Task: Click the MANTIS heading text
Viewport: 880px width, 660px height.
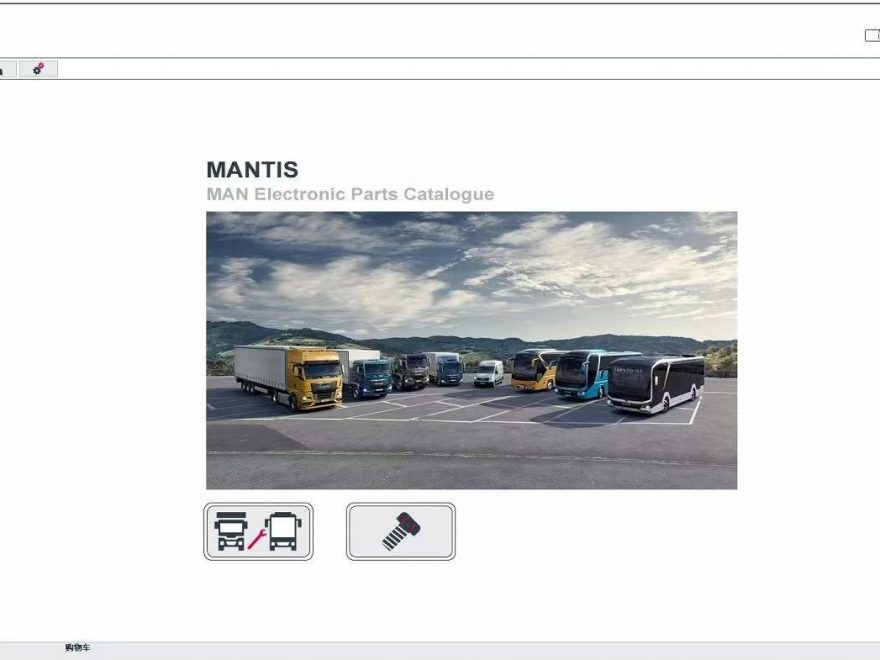Action: (253, 169)
